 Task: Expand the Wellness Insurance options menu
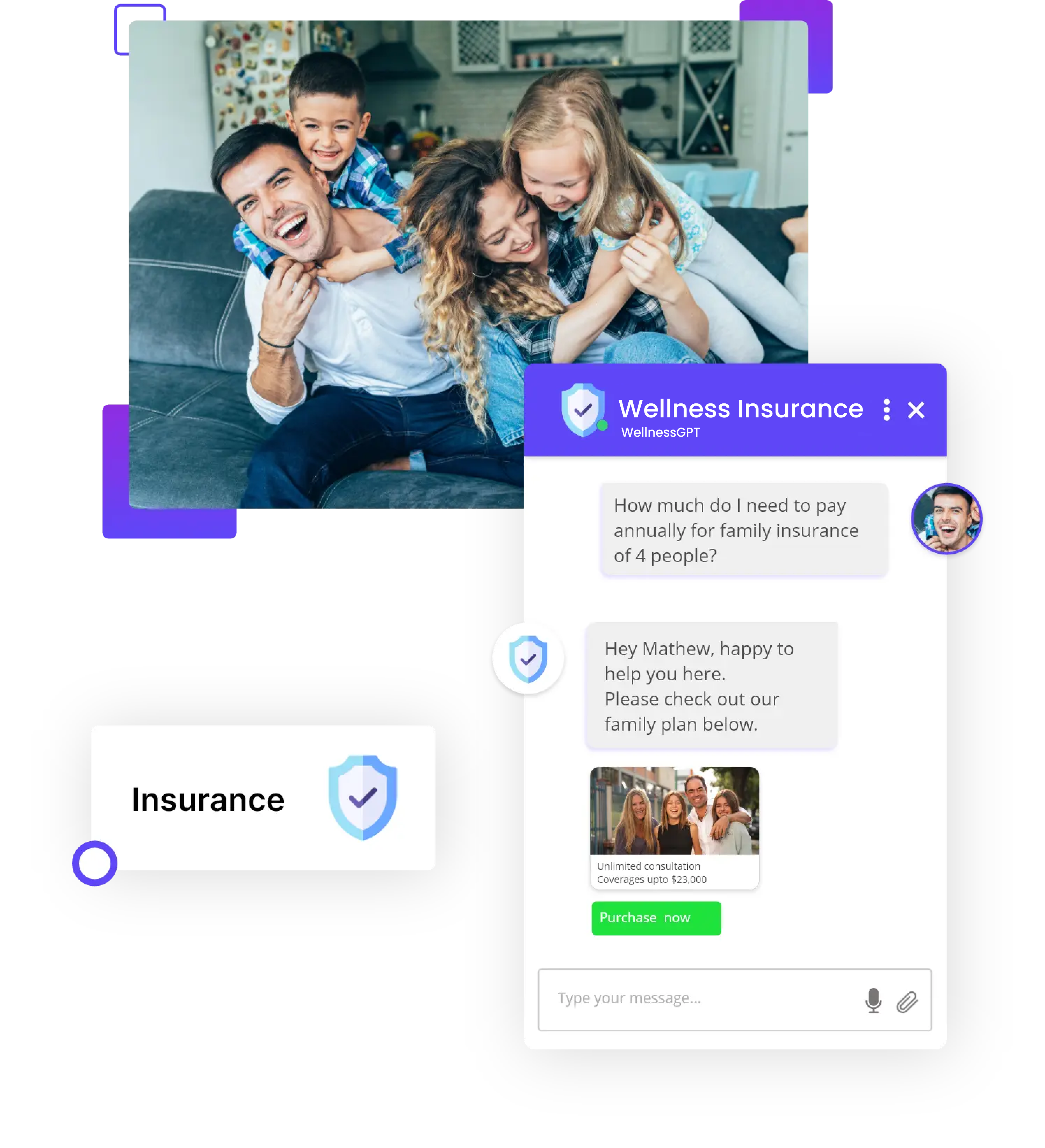click(x=886, y=409)
